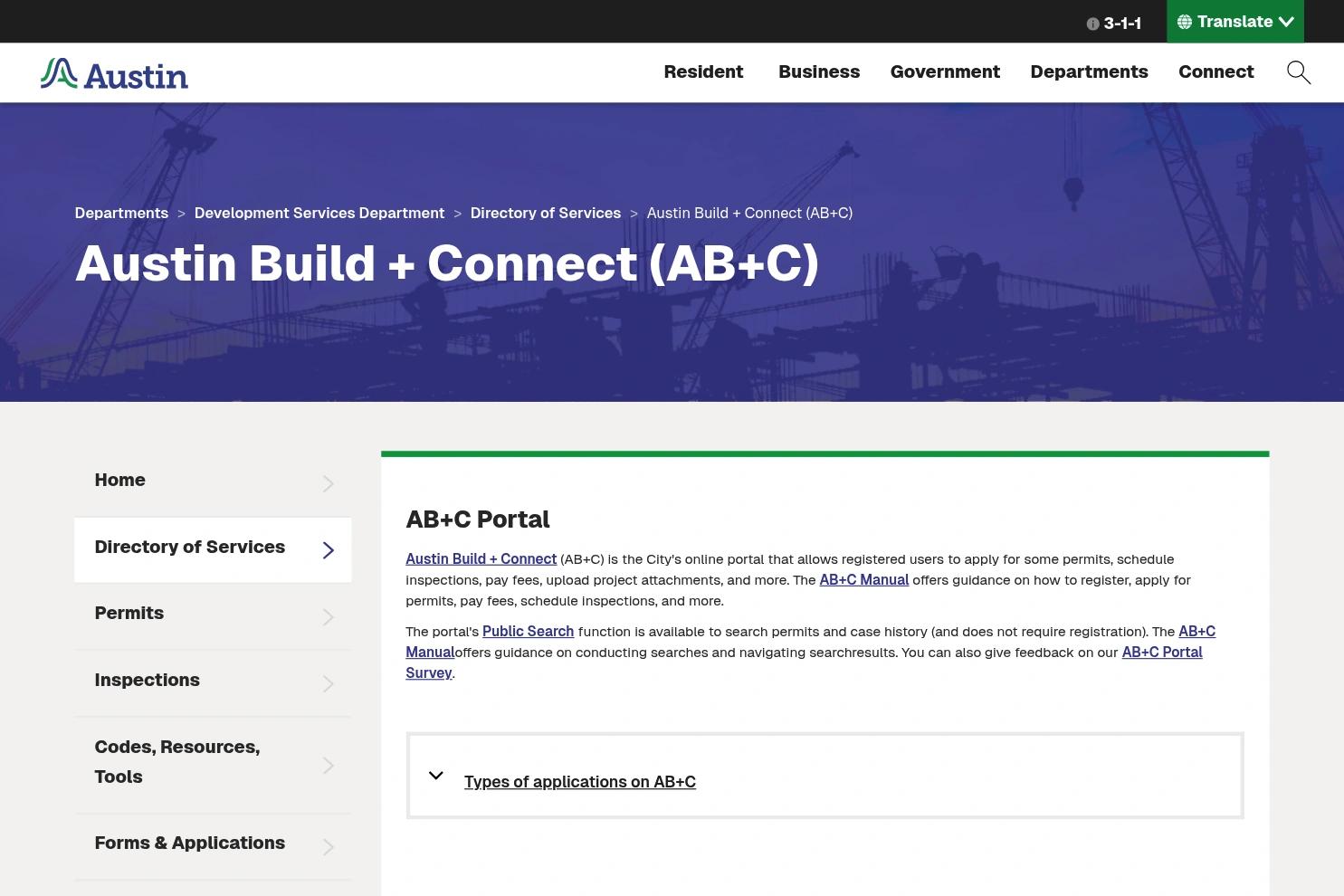Open the Resident menu

[x=703, y=71]
